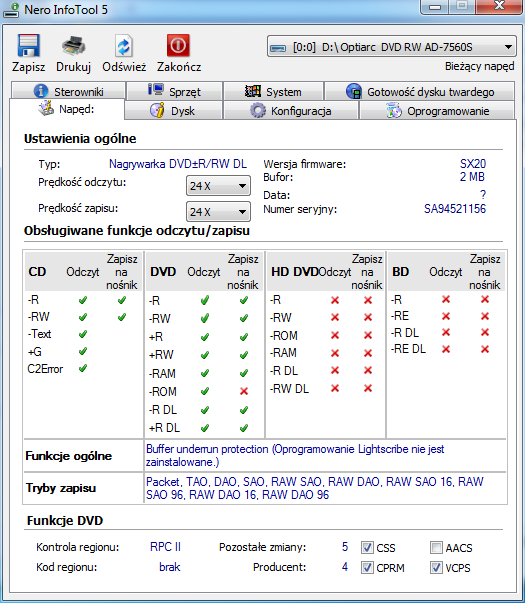Click the Zapisz floppy disk icon

point(28,45)
